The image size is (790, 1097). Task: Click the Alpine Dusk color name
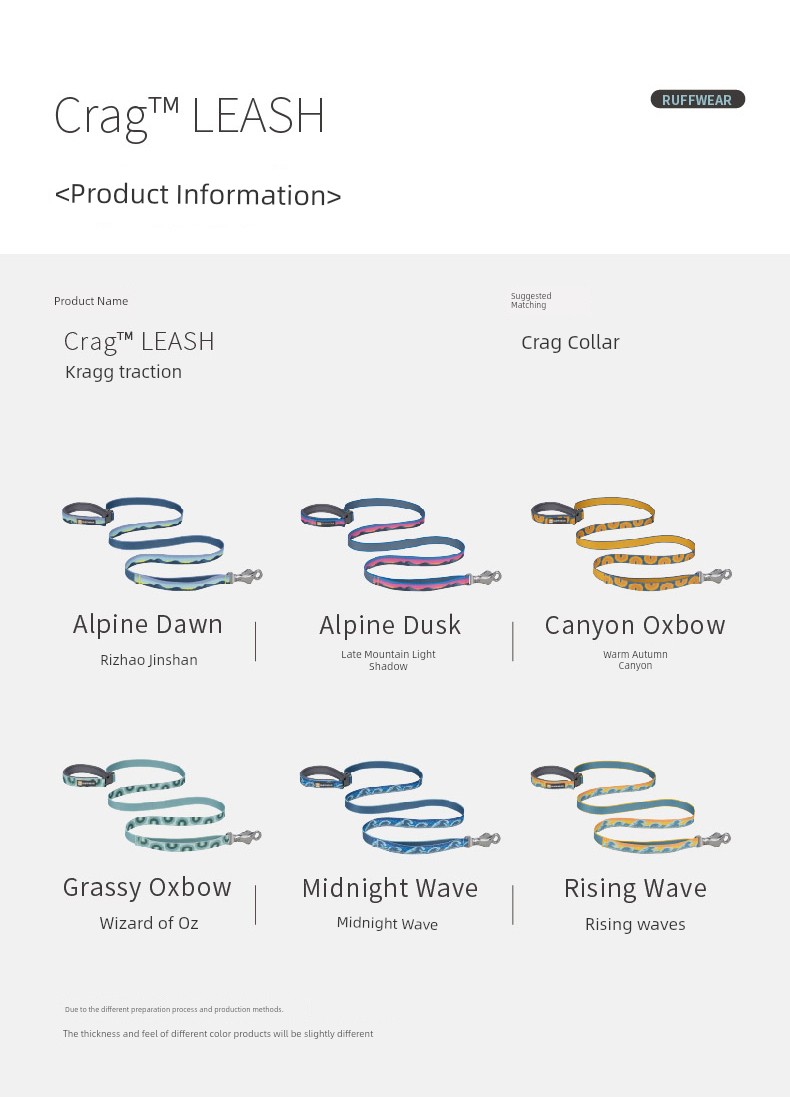390,625
